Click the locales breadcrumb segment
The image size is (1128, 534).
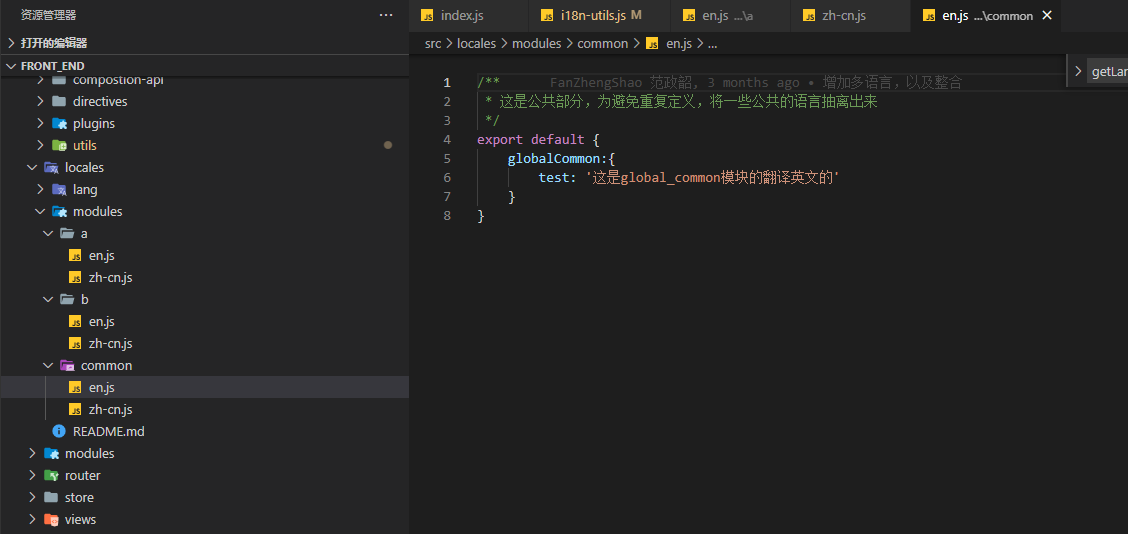point(477,43)
